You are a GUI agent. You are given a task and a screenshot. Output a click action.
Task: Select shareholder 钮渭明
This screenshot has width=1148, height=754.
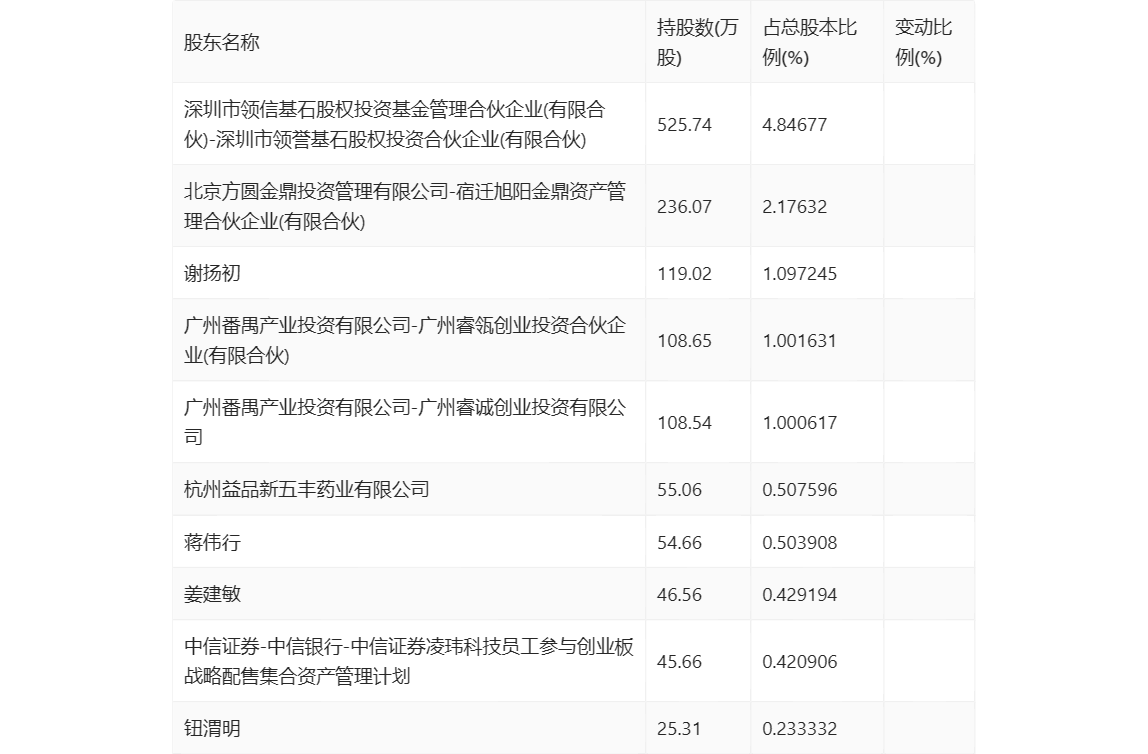tap(212, 728)
